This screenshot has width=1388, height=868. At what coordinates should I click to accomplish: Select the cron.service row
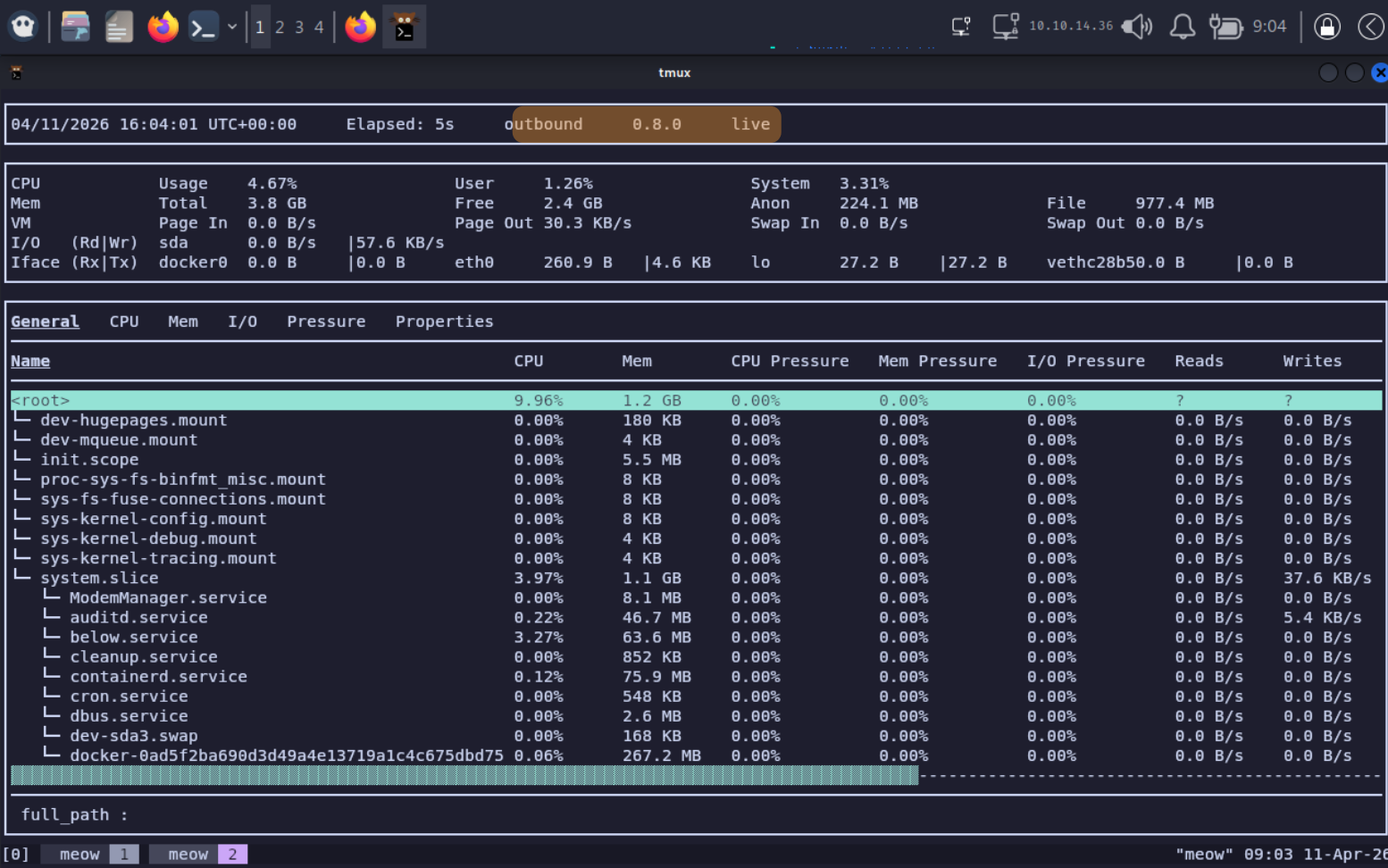(x=696, y=696)
